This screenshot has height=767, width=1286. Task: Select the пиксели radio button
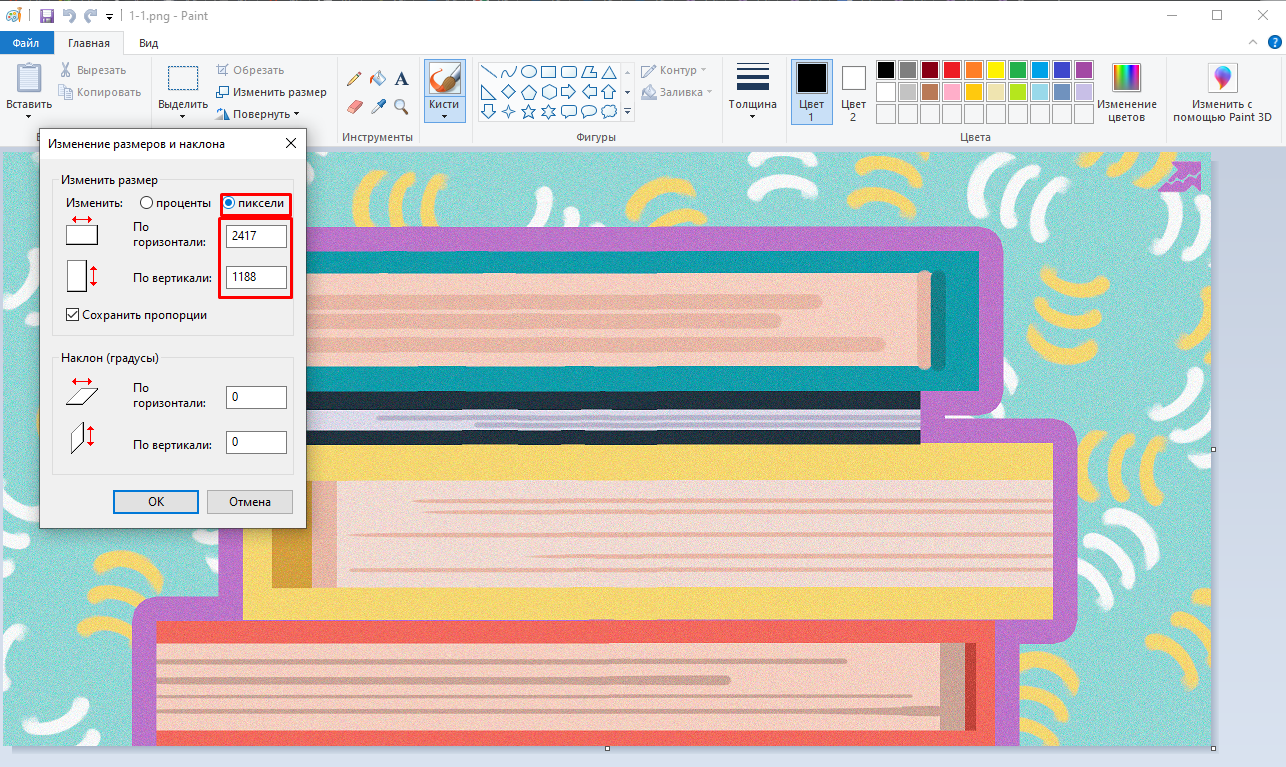point(229,203)
